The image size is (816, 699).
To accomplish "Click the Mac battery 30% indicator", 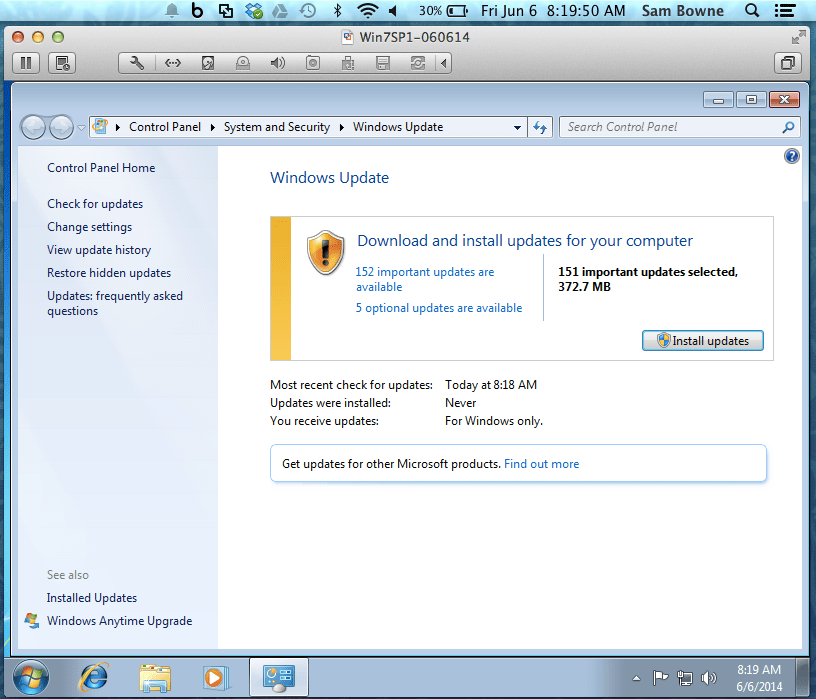I will click(443, 10).
